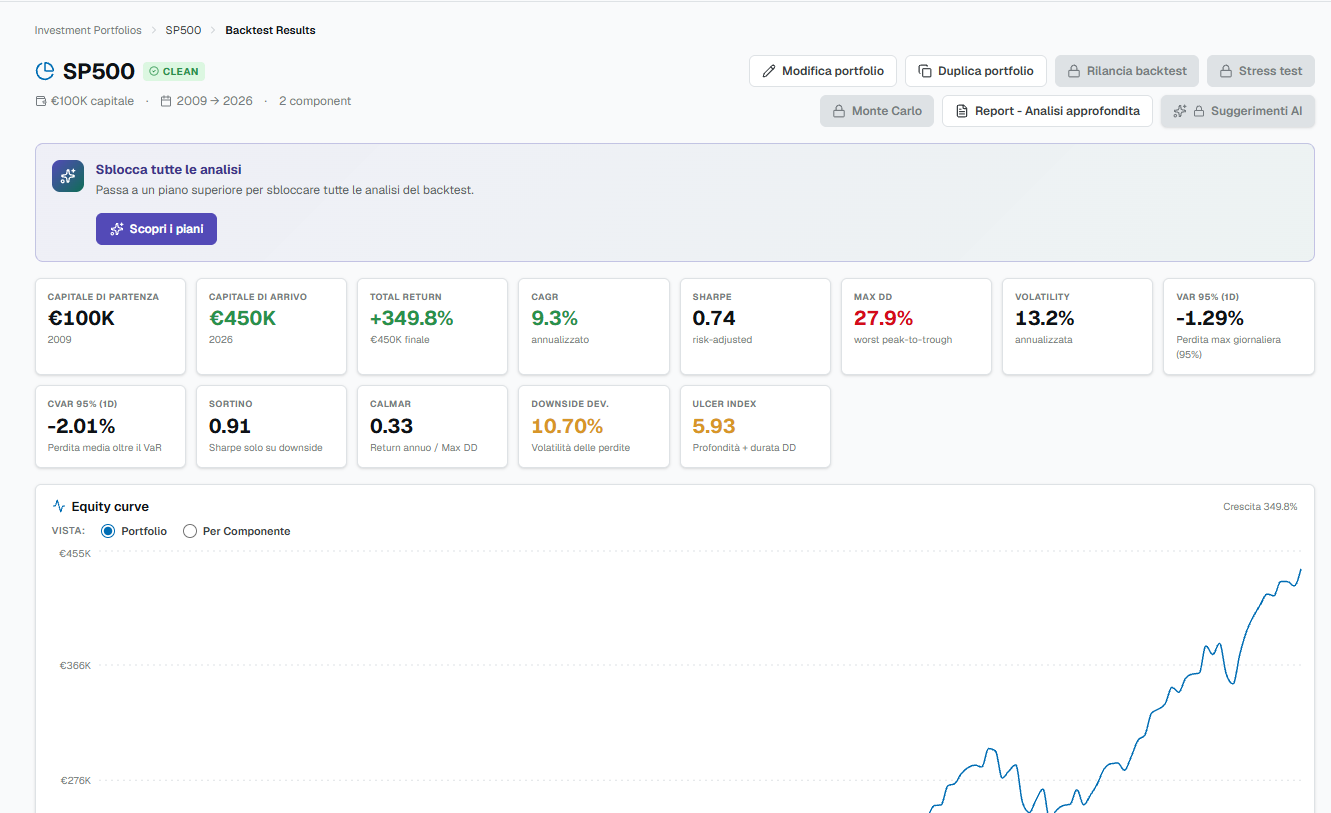The image size is (1331, 813).
Task: Click the pulse icon next to Equity curve
Action: pyautogui.click(x=59, y=507)
